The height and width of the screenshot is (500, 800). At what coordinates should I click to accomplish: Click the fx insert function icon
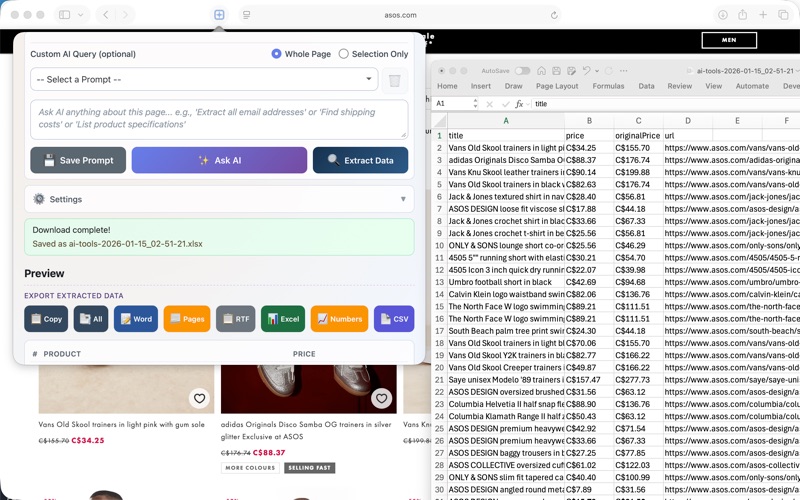[519, 104]
